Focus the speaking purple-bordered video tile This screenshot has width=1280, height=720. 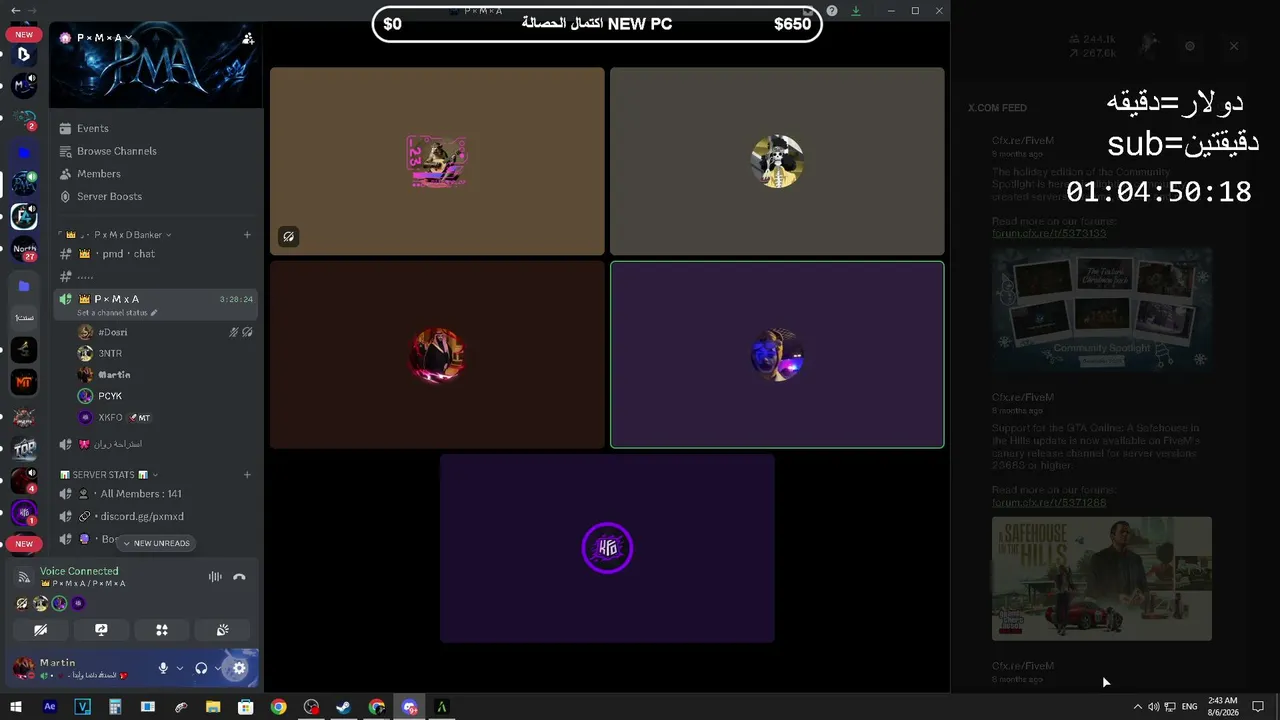pos(777,355)
